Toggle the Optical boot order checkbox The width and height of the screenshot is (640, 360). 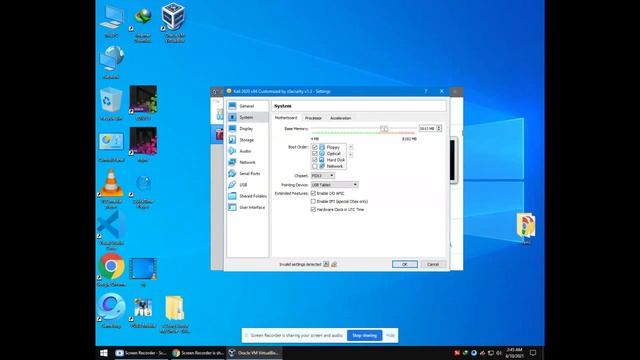click(314, 153)
